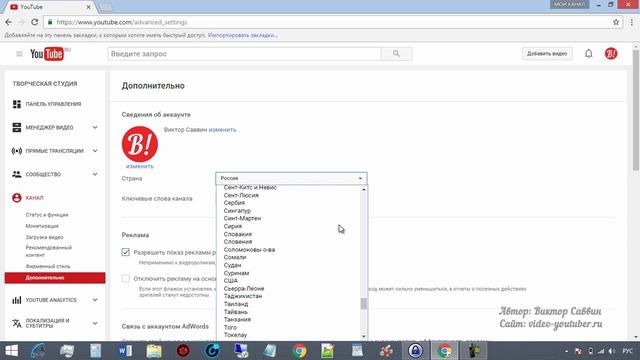
Task: Click Импортировать закладки link
Action: 242,36
